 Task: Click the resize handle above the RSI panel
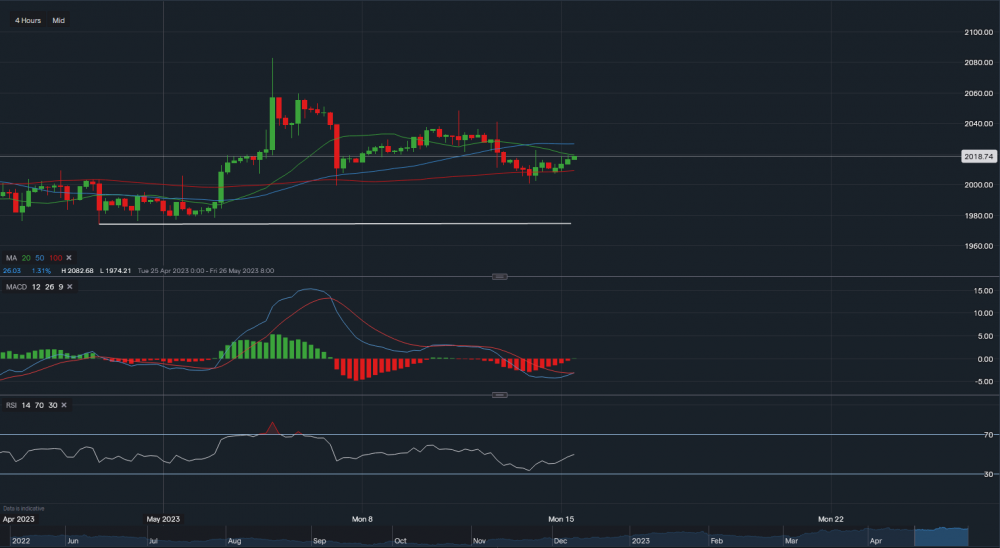pyautogui.click(x=499, y=395)
